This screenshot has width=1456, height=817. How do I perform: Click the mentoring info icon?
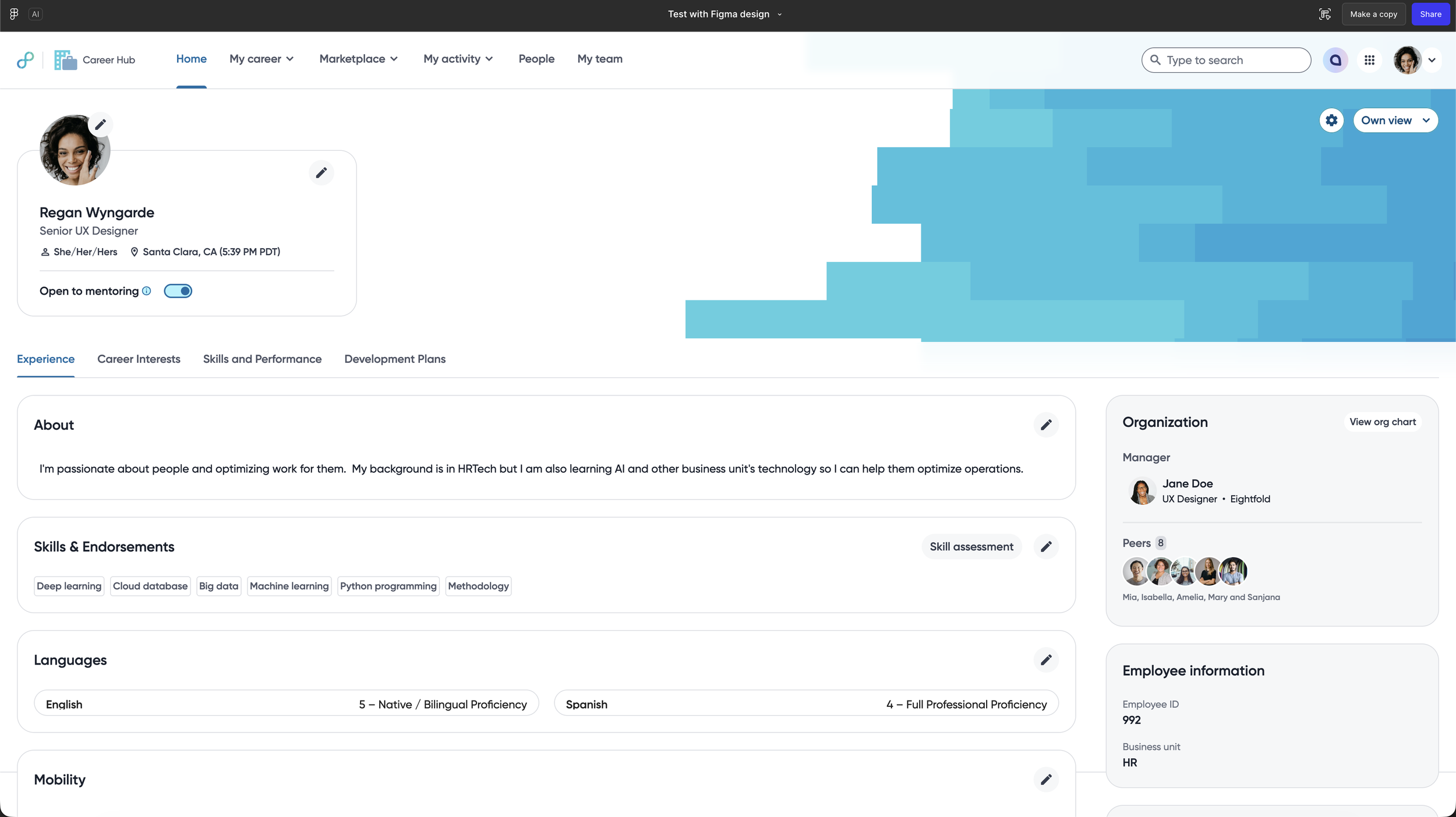tap(147, 291)
